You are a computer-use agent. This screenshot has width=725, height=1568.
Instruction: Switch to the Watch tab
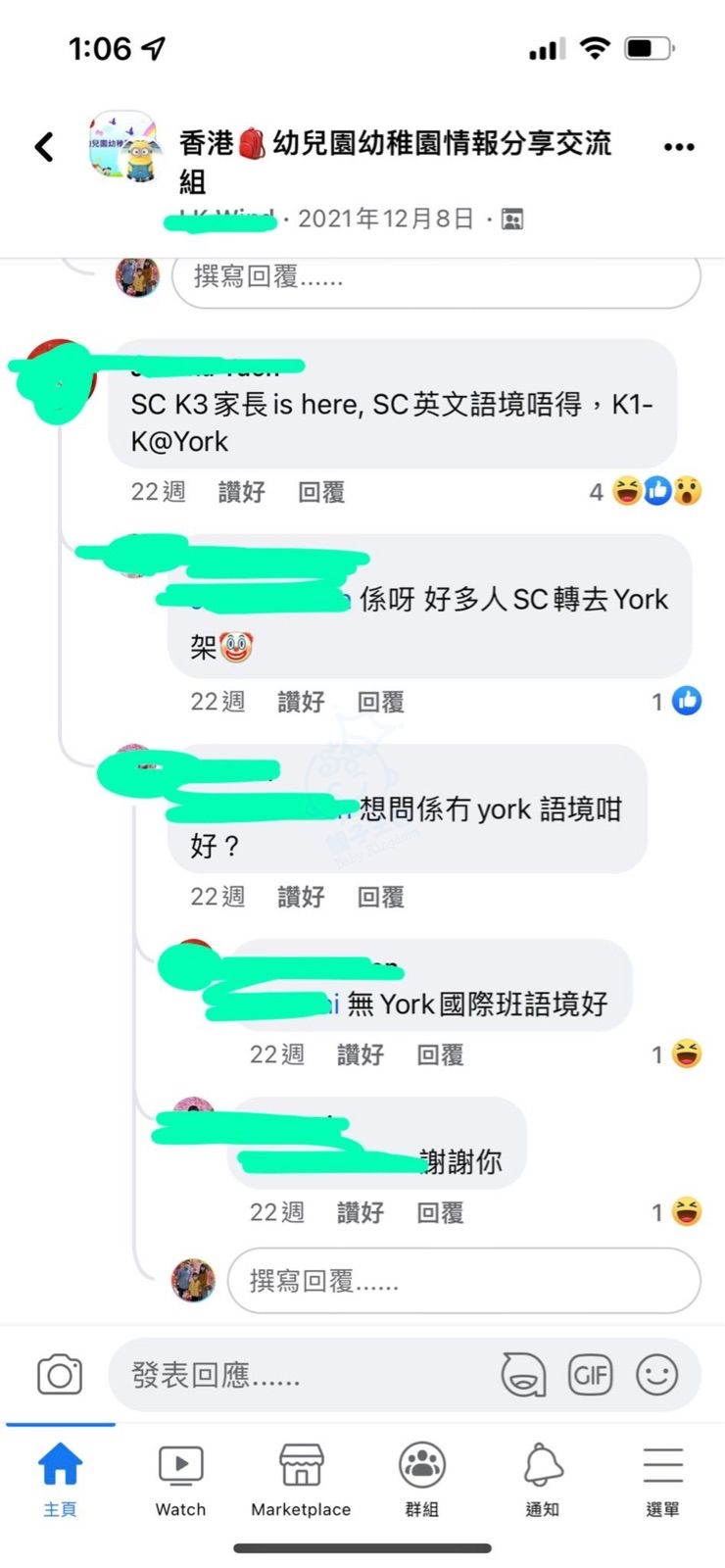181,1480
